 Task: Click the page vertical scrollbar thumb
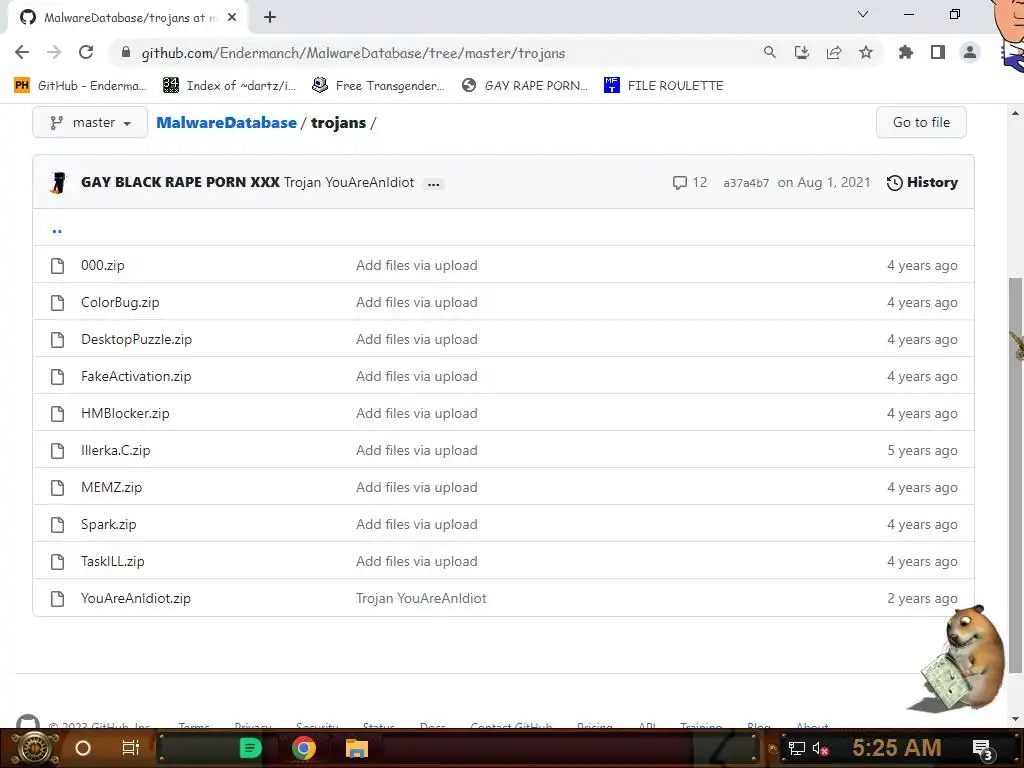[x=1015, y=475]
